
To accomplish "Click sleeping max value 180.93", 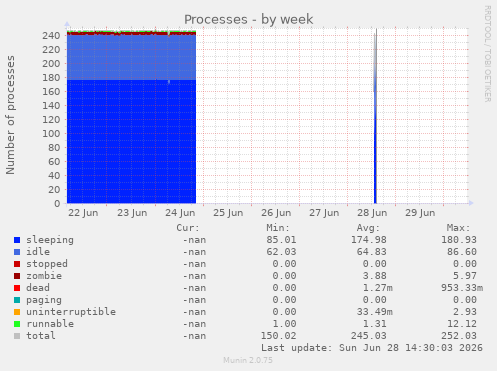I will tap(459, 240).
